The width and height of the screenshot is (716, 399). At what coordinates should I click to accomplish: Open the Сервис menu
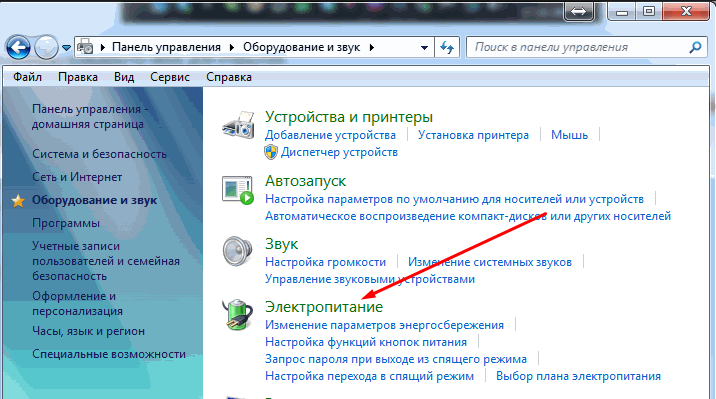(170, 77)
